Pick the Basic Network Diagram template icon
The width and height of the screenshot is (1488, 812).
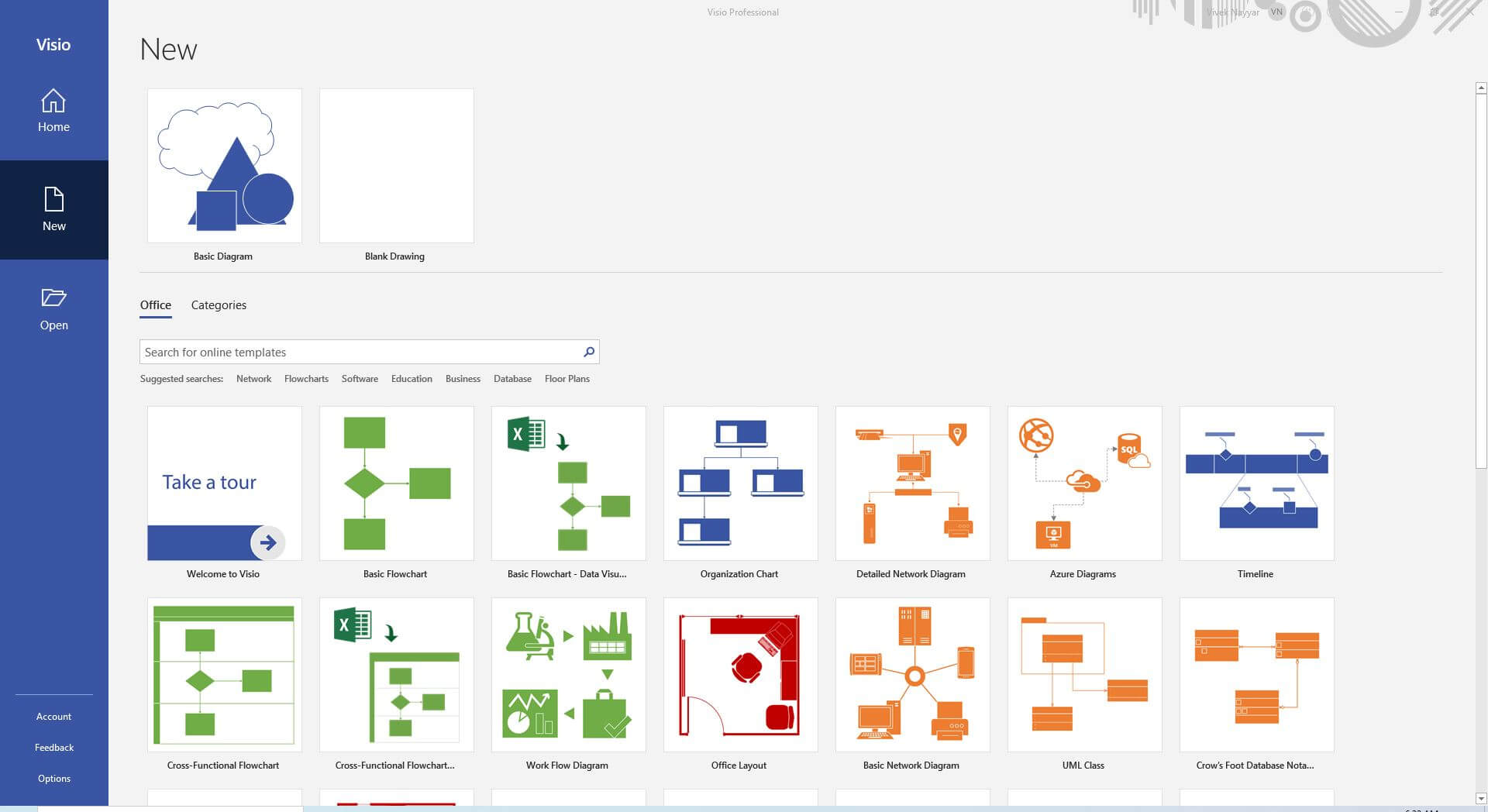[x=913, y=675]
